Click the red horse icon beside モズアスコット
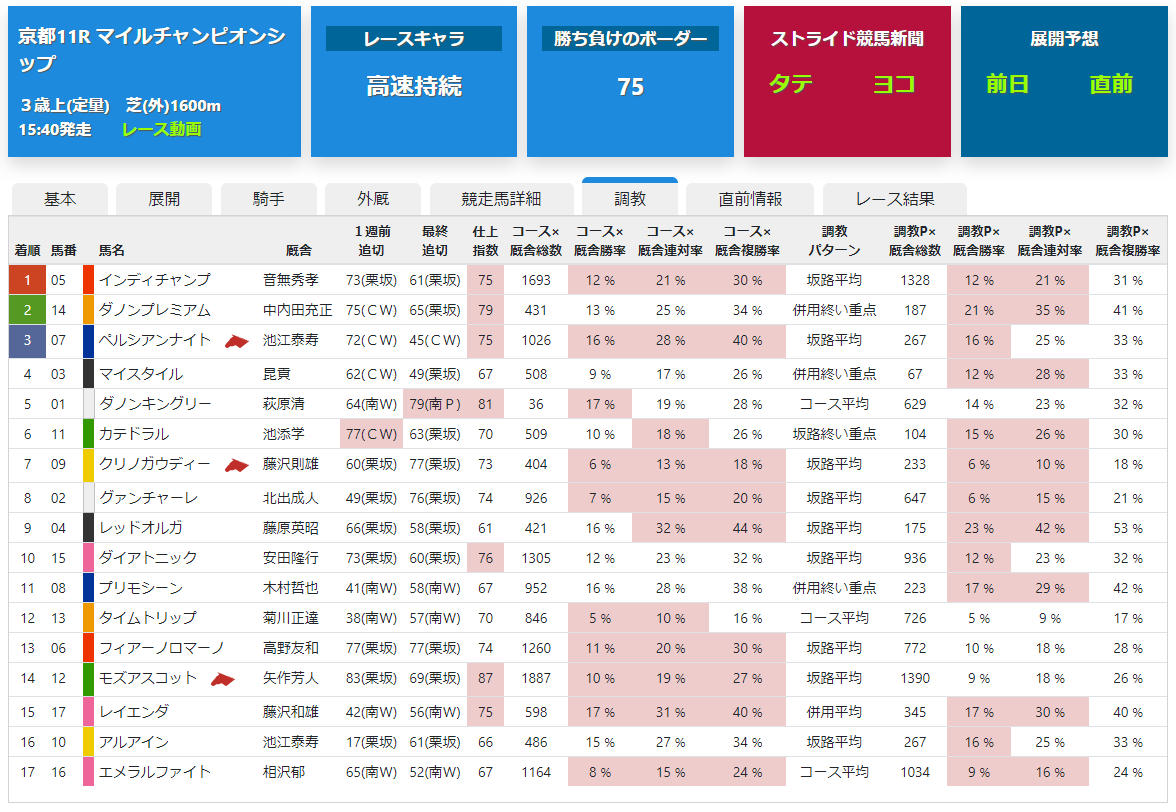 [x=223, y=679]
